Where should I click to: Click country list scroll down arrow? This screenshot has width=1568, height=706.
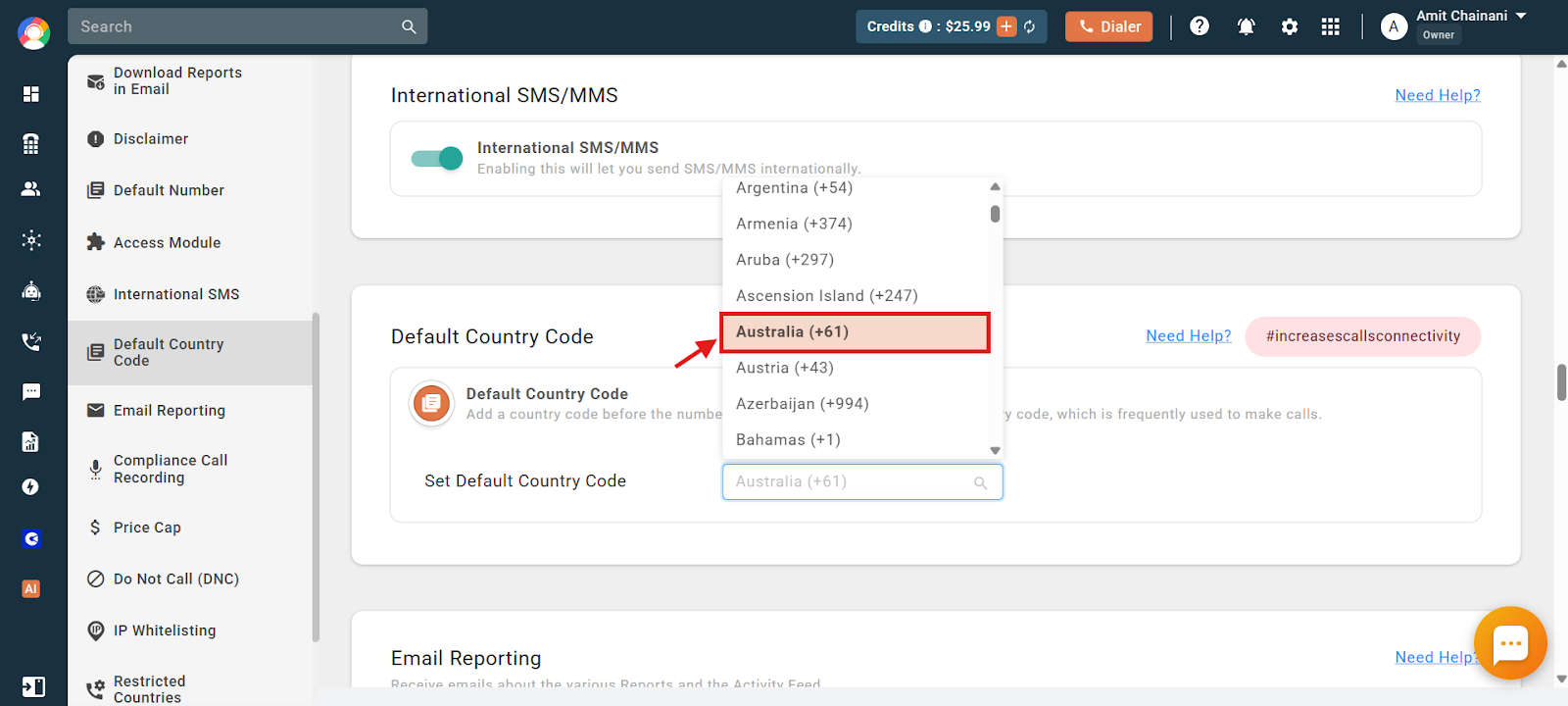tap(995, 451)
